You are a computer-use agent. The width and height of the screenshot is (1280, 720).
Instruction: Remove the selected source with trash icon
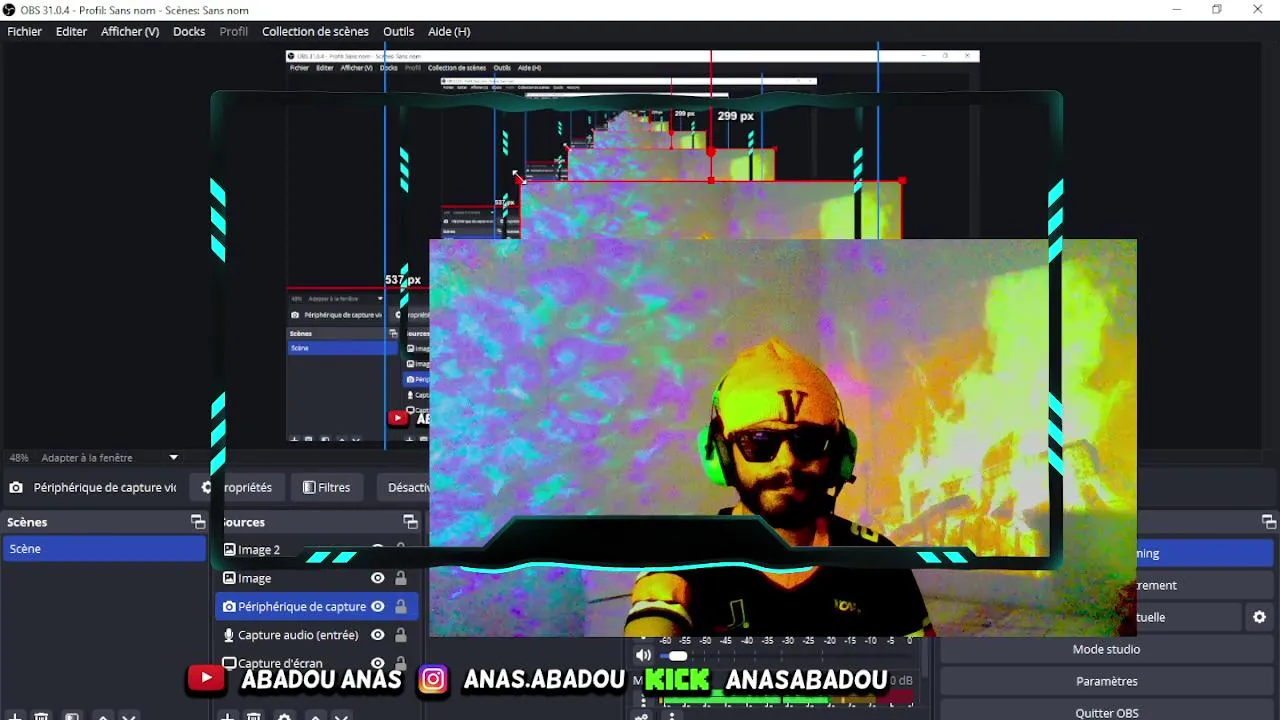click(x=254, y=717)
